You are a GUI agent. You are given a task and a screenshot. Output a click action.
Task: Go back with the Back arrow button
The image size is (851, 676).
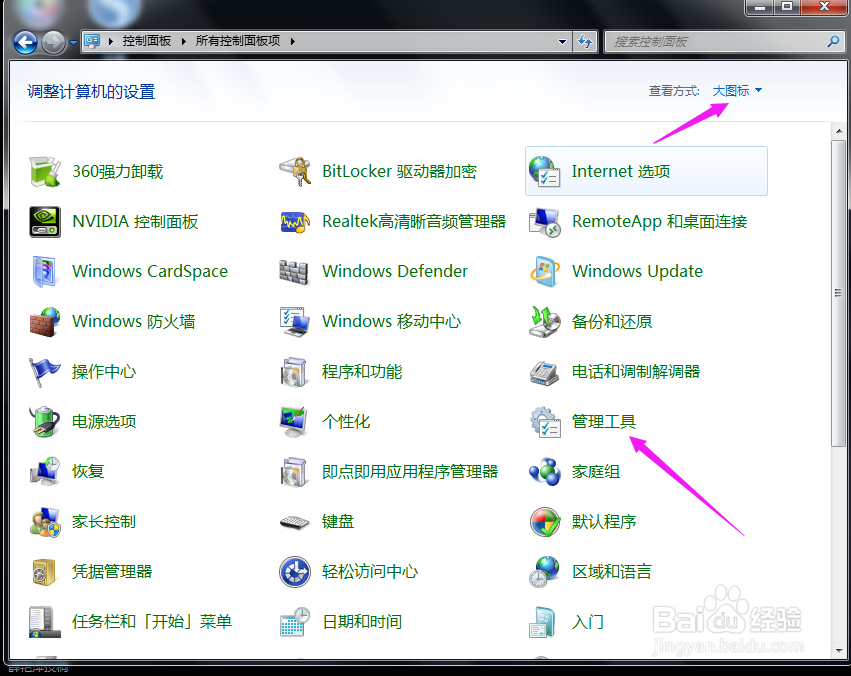[x=25, y=42]
